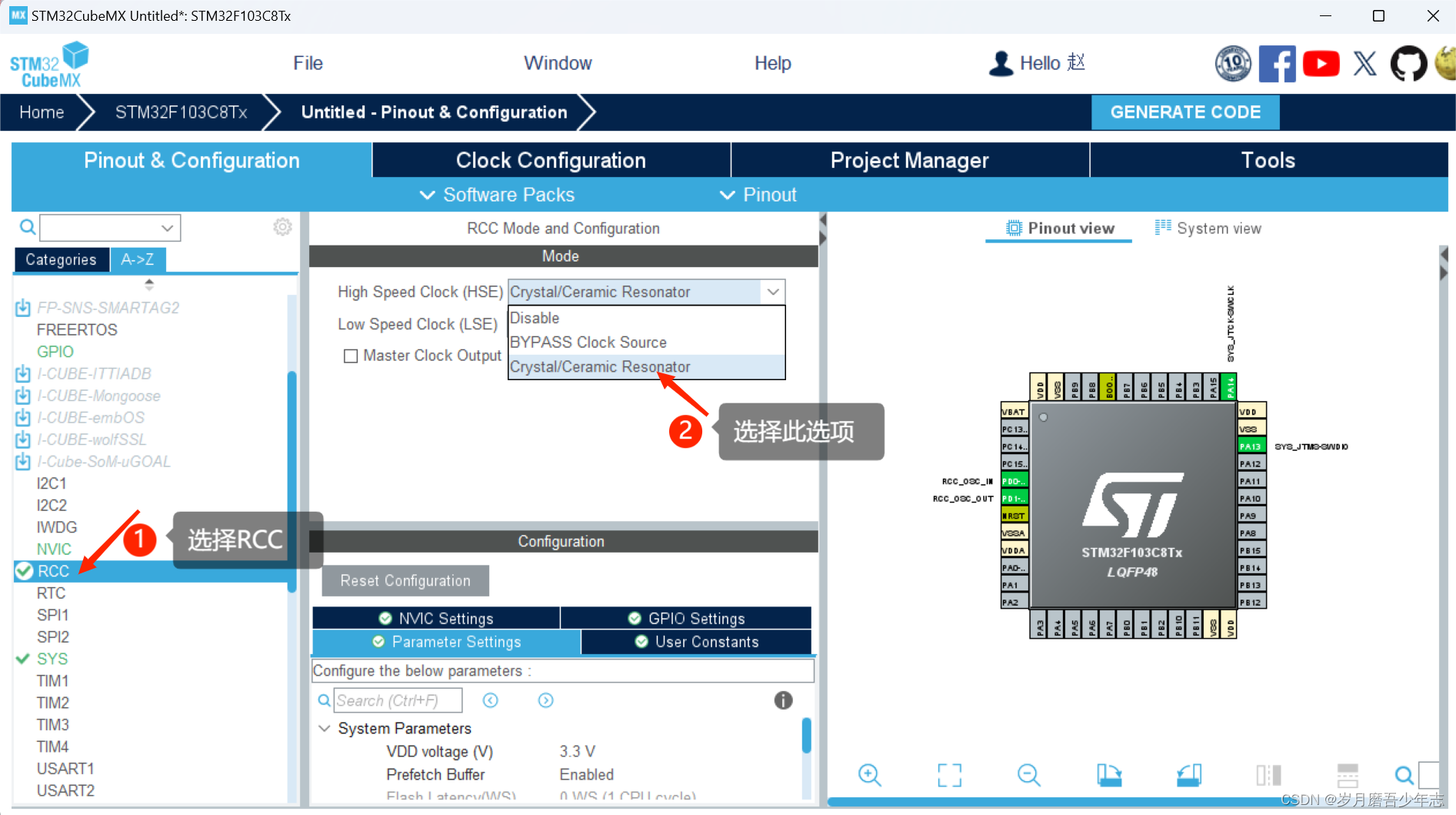Open the categories settings gear
The image size is (1456, 815).
pyautogui.click(x=282, y=227)
